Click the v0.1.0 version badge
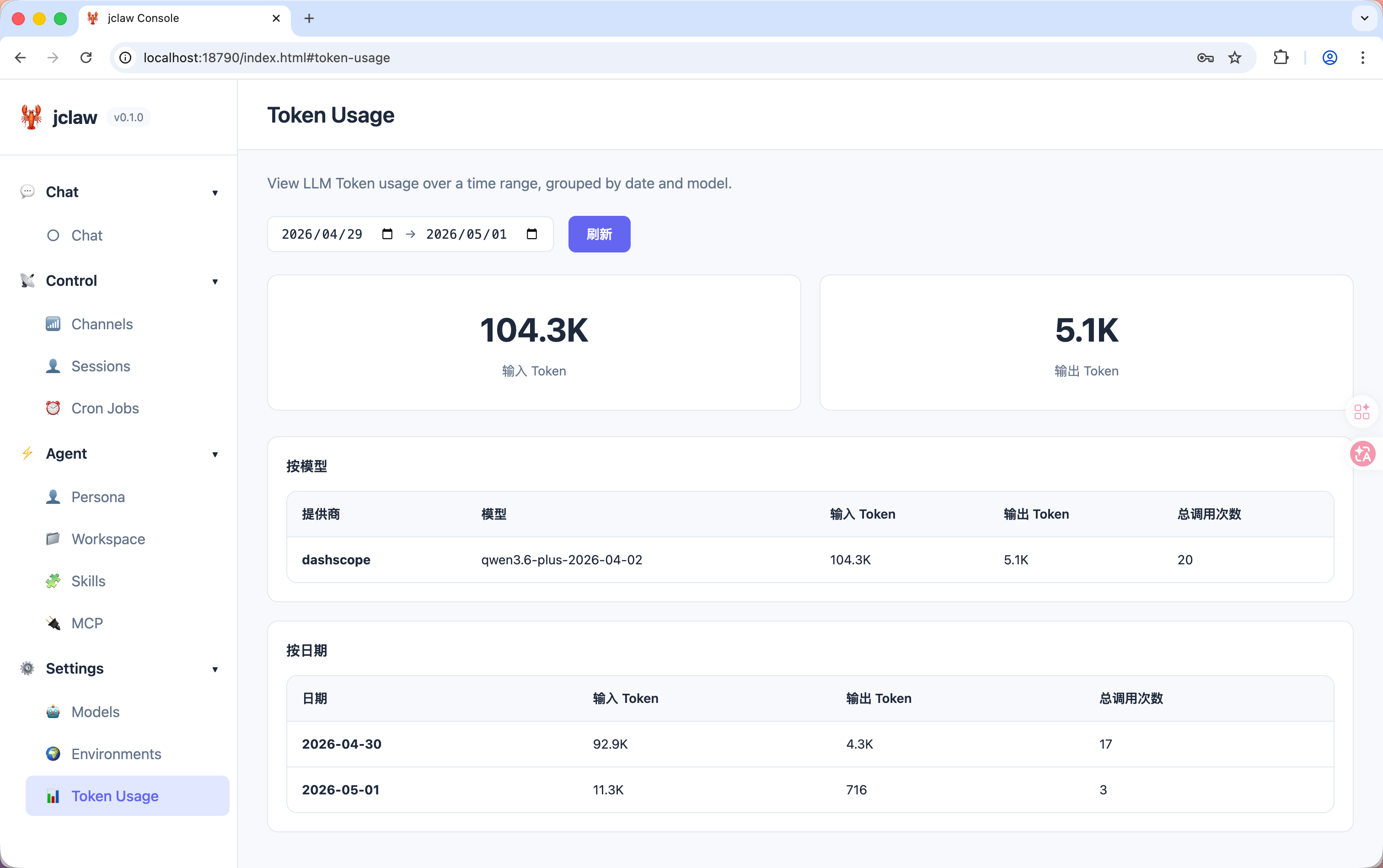 pyautogui.click(x=129, y=117)
